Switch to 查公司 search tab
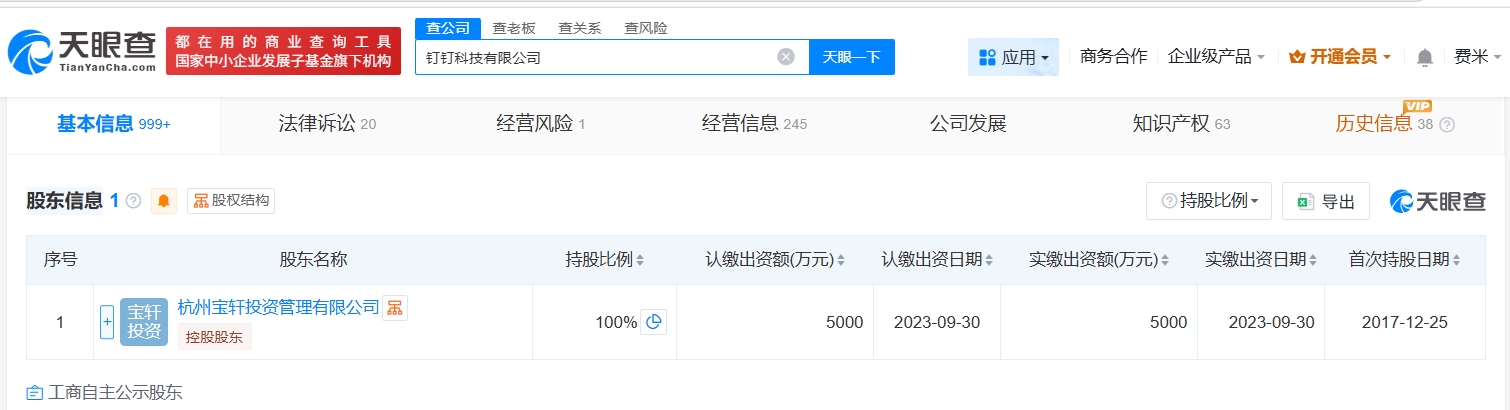1510x410 pixels. point(447,28)
